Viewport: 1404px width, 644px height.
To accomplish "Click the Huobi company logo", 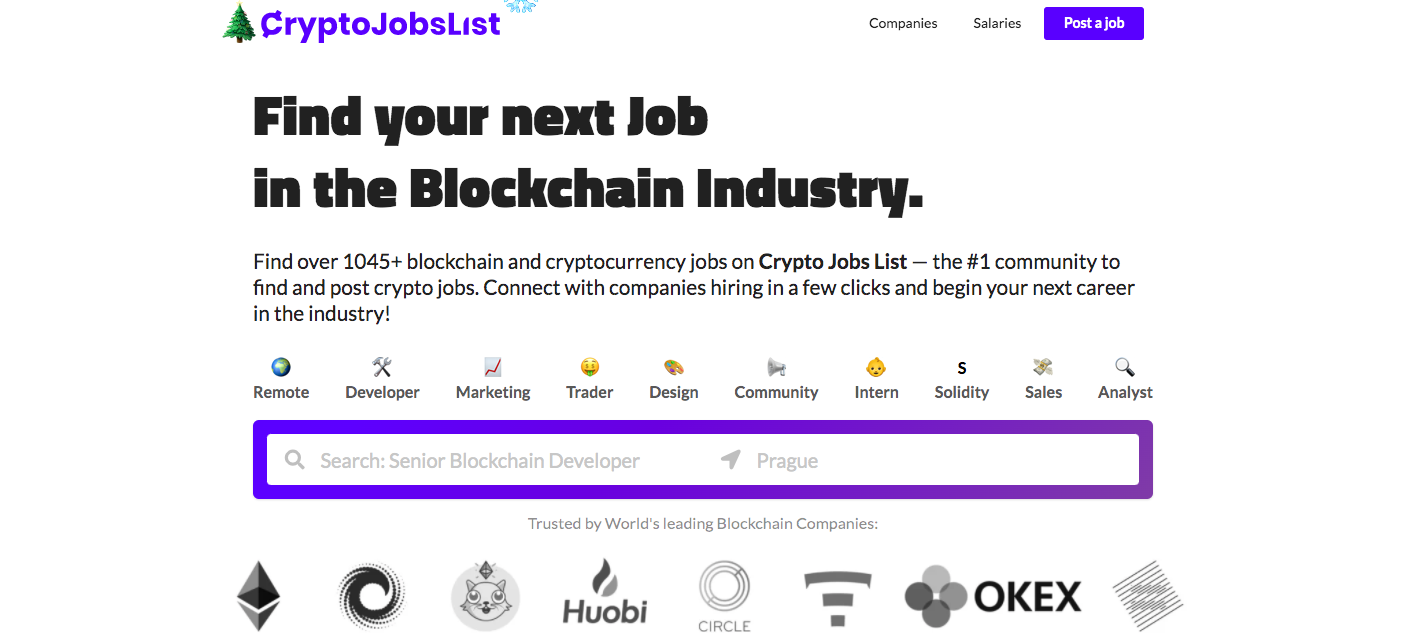I will [605, 592].
